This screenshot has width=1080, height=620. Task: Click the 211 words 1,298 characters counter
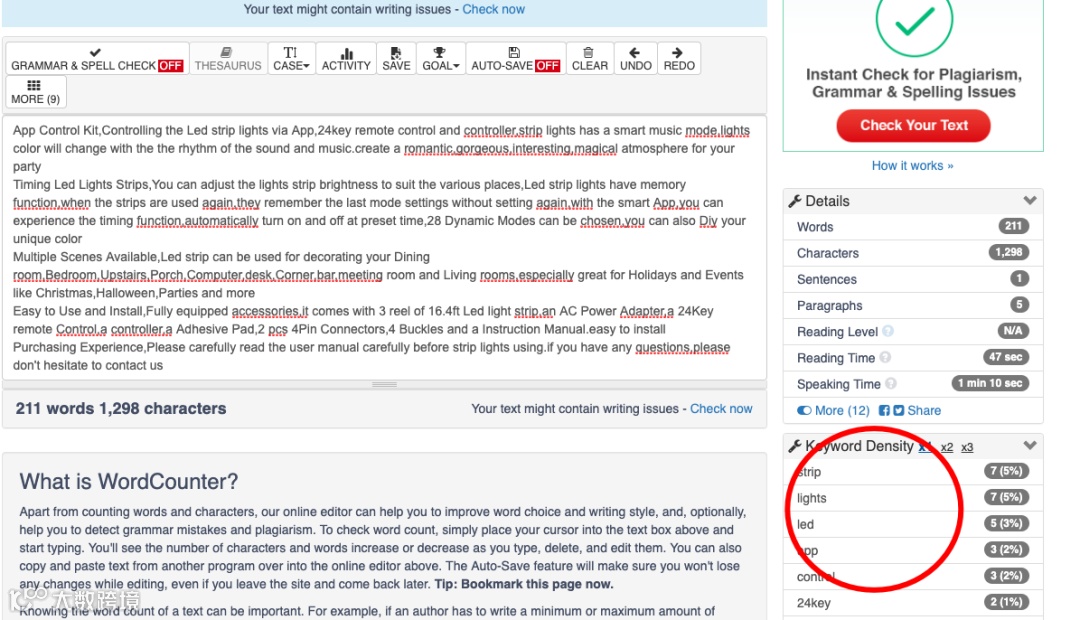point(121,409)
